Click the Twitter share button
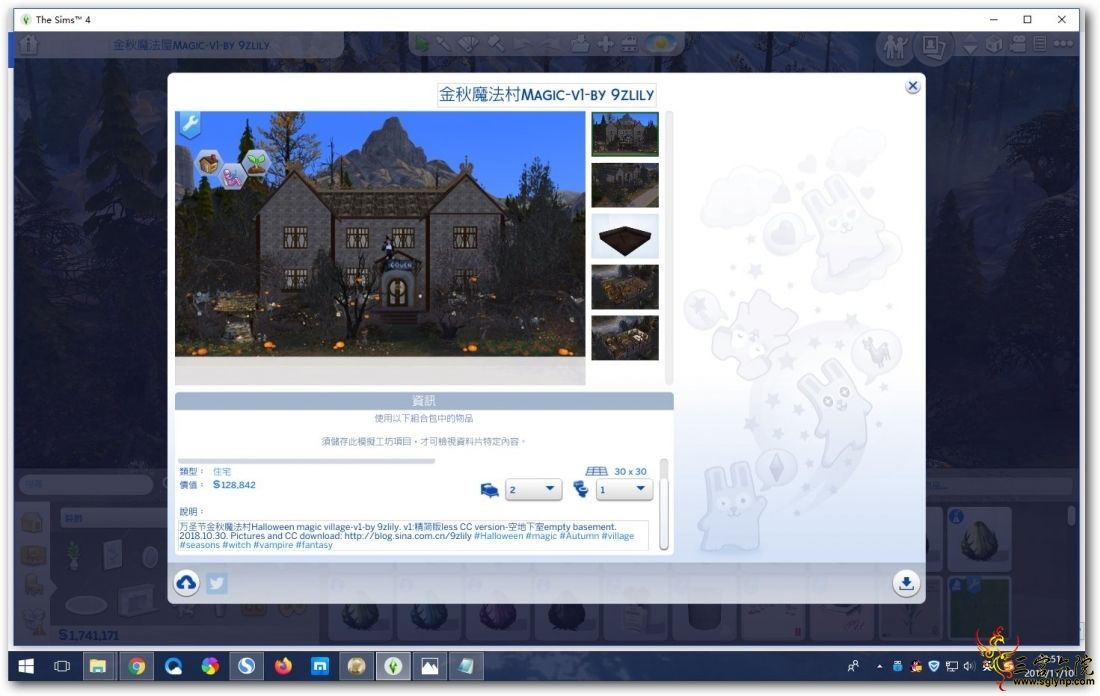The image size is (1100, 696). 217,584
